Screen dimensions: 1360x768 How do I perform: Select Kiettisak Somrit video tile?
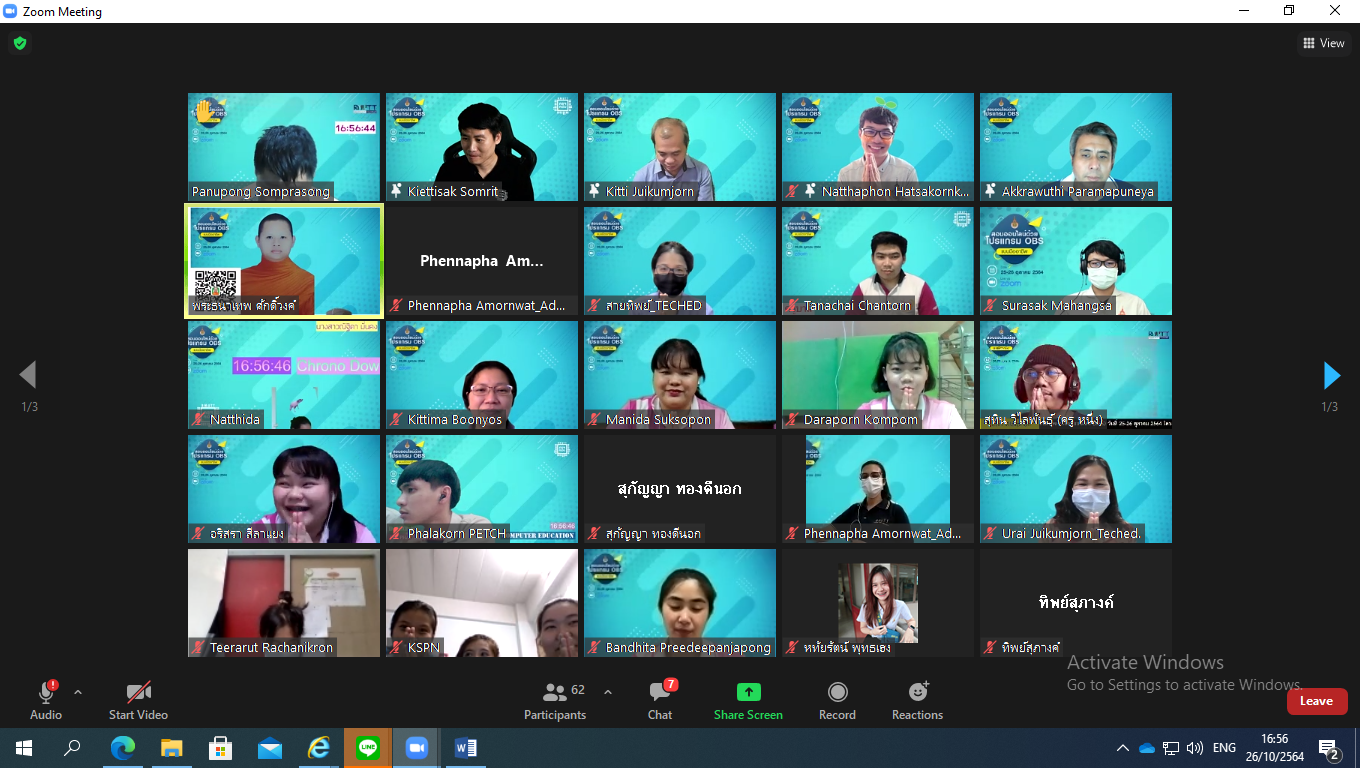[x=482, y=147]
